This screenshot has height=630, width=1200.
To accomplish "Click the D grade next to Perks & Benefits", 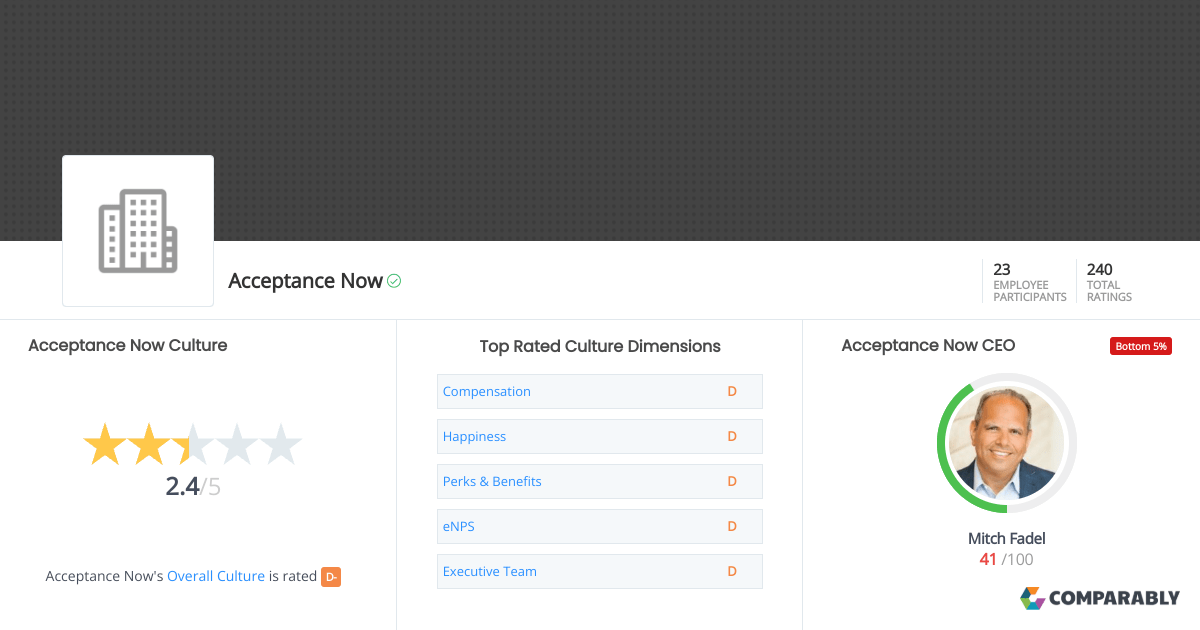I will (x=732, y=481).
